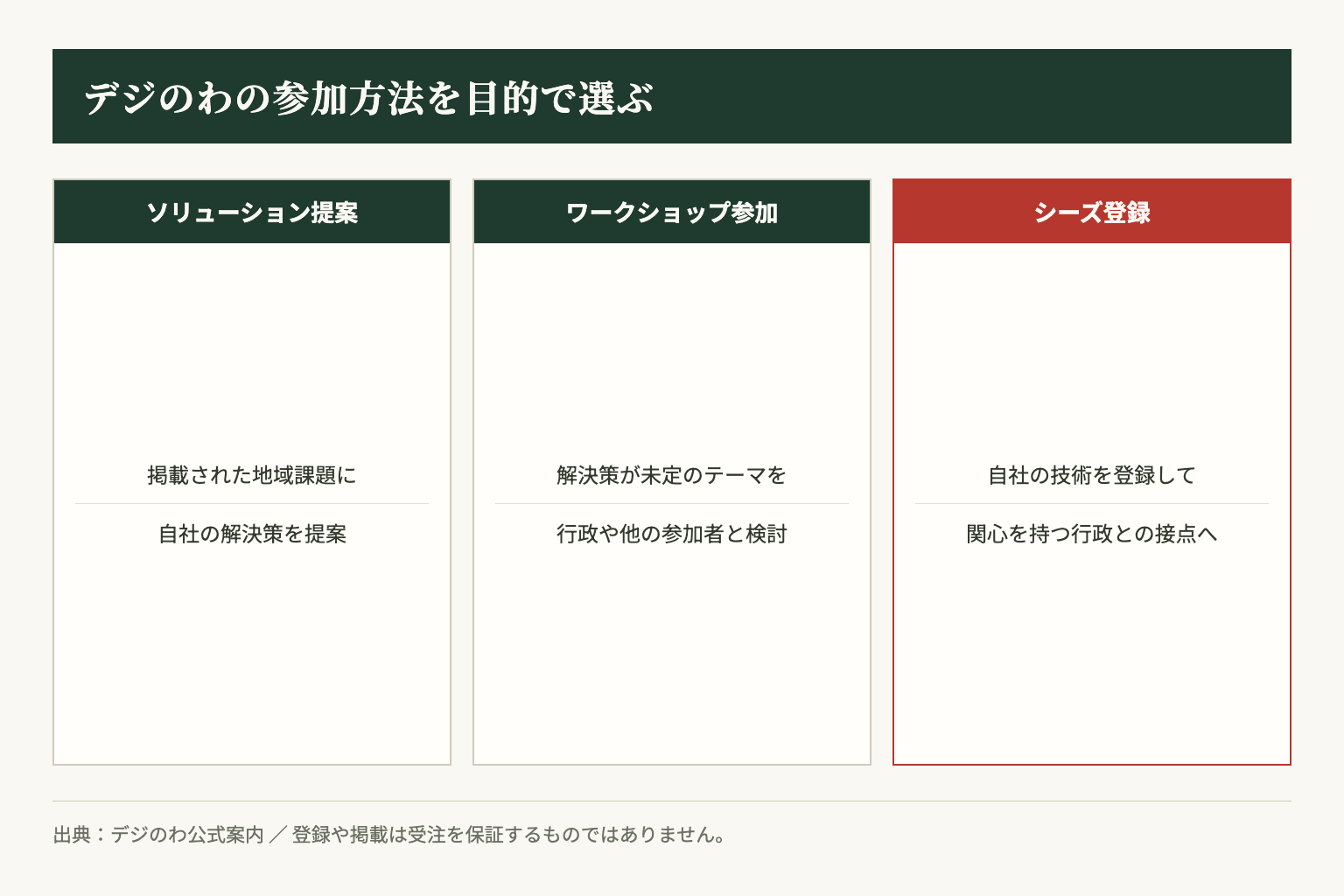Click the footer note starting with 出典
Screen dimensions: 1344x896
click(x=389, y=835)
